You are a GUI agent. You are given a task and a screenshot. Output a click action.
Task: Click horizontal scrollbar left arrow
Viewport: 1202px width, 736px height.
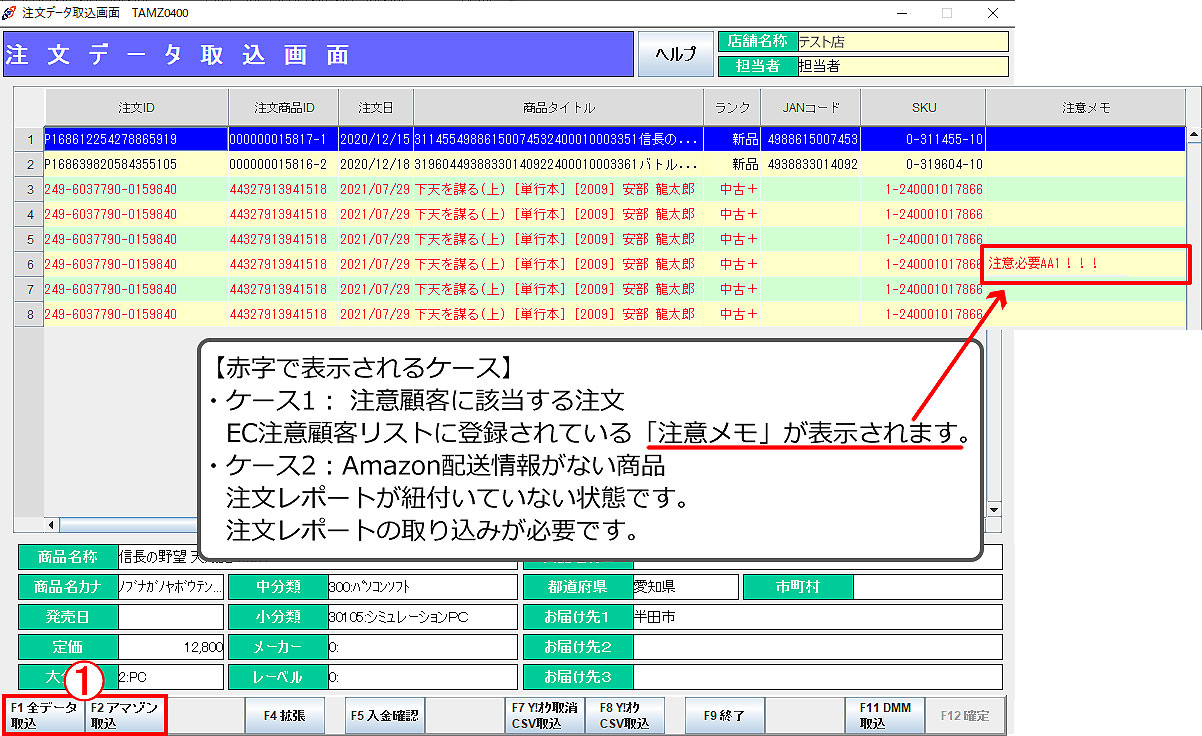point(51,524)
